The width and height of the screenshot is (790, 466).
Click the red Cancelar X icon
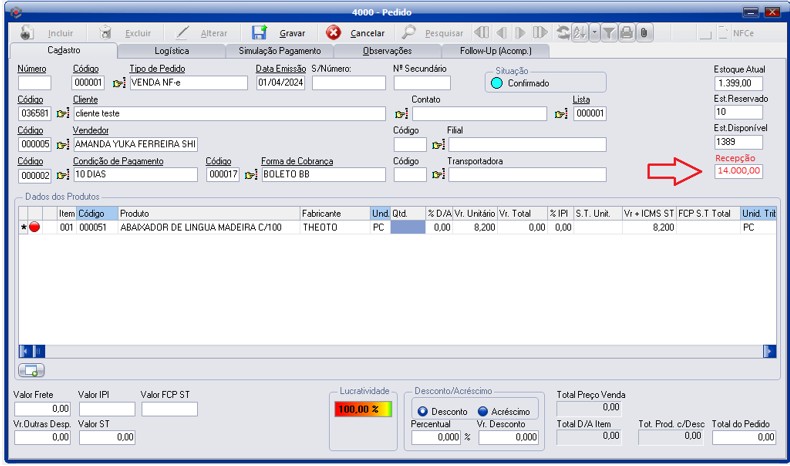coord(334,33)
